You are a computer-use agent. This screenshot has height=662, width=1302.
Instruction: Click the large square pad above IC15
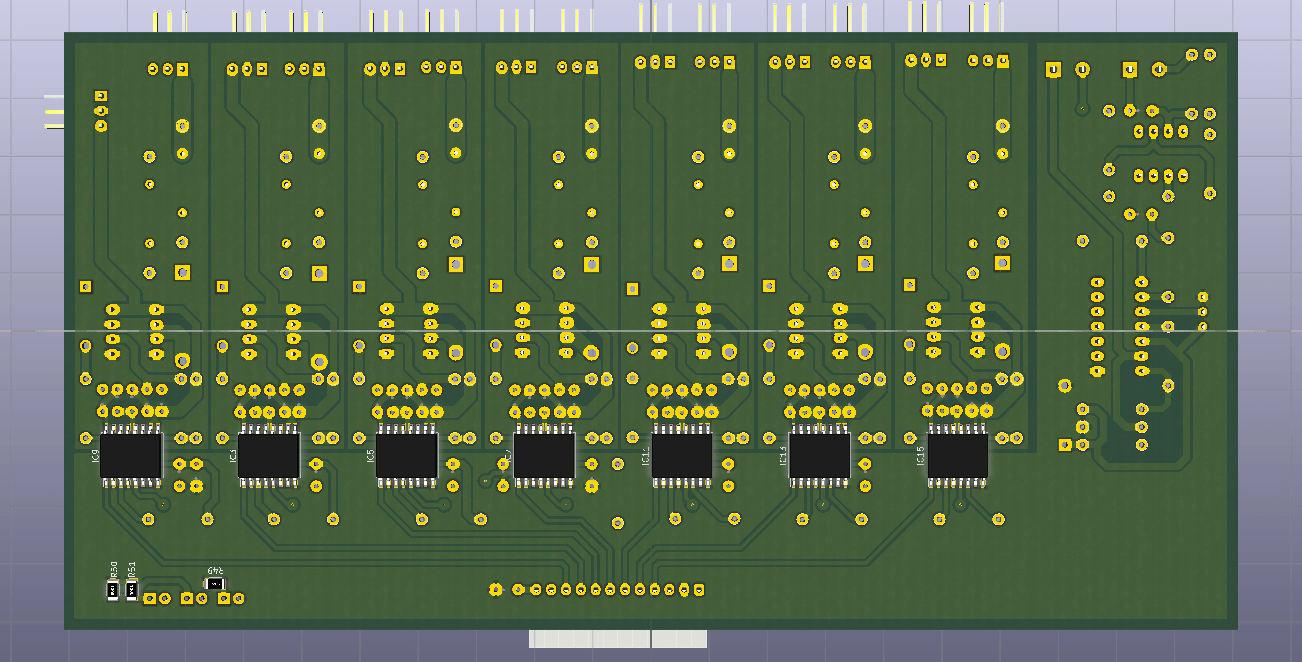pyautogui.click(x=1002, y=262)
